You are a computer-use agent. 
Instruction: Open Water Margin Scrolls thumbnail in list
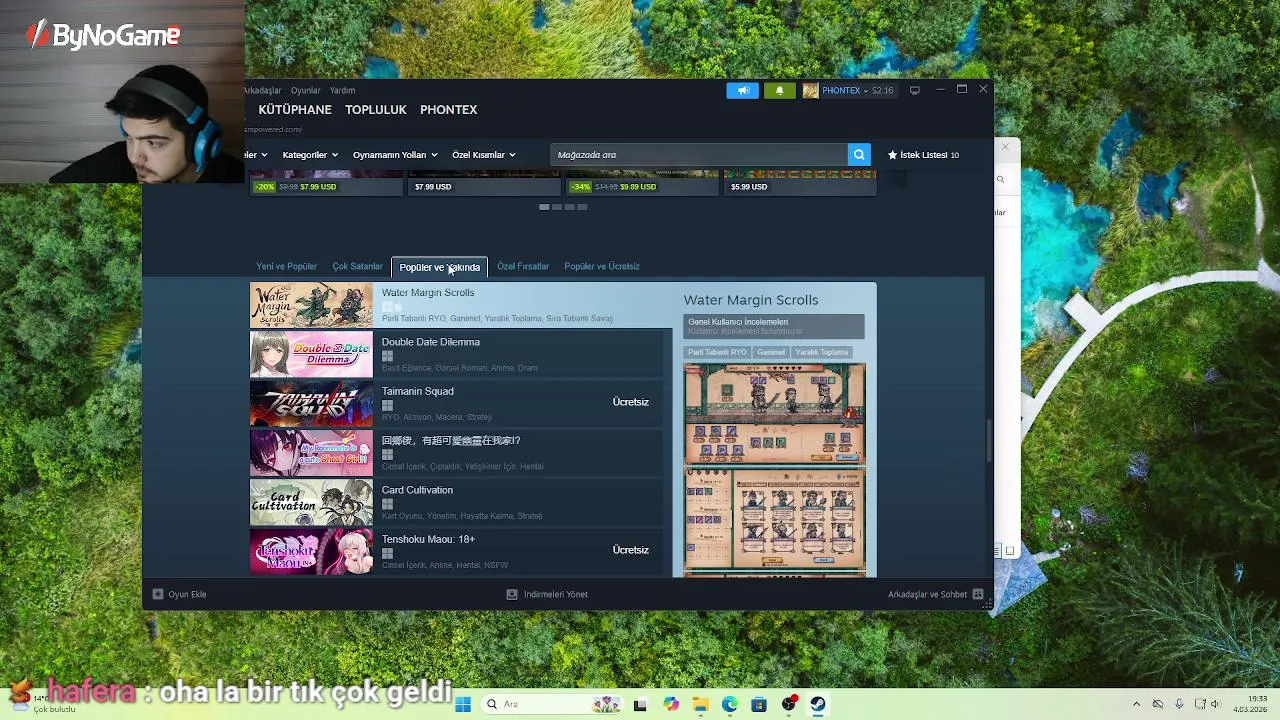(311, 305)
